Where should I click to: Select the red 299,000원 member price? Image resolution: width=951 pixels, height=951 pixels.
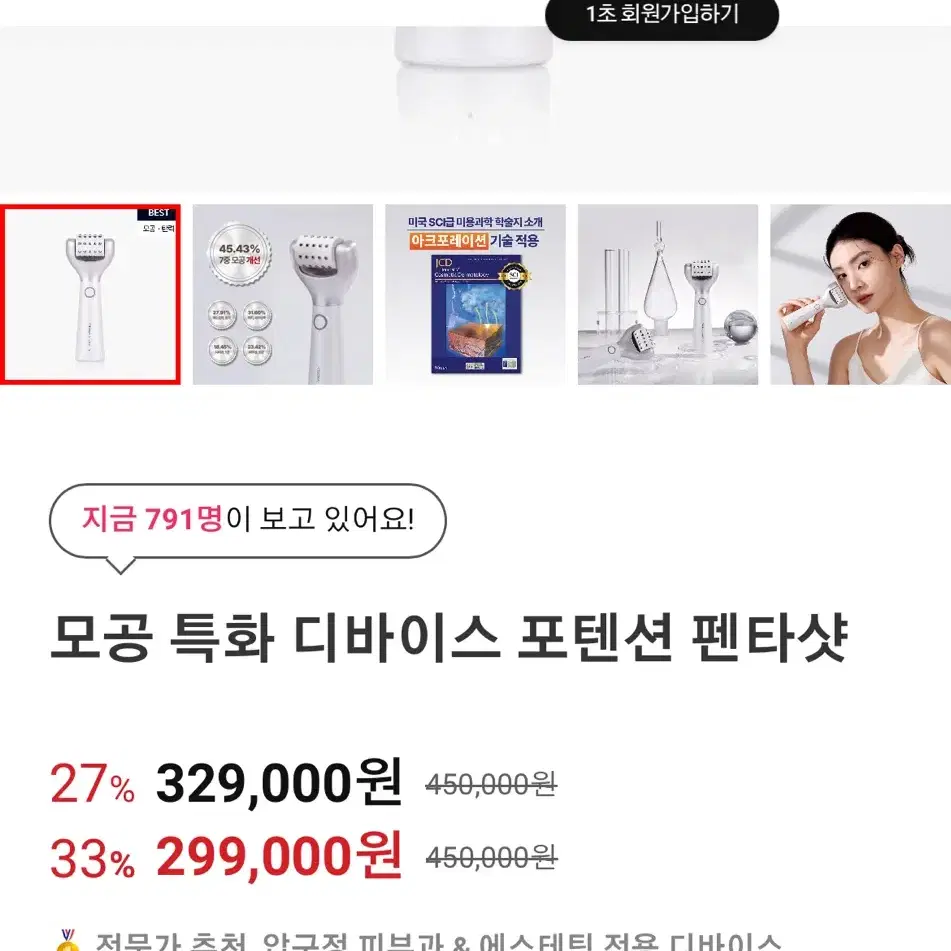pos(279,856)
